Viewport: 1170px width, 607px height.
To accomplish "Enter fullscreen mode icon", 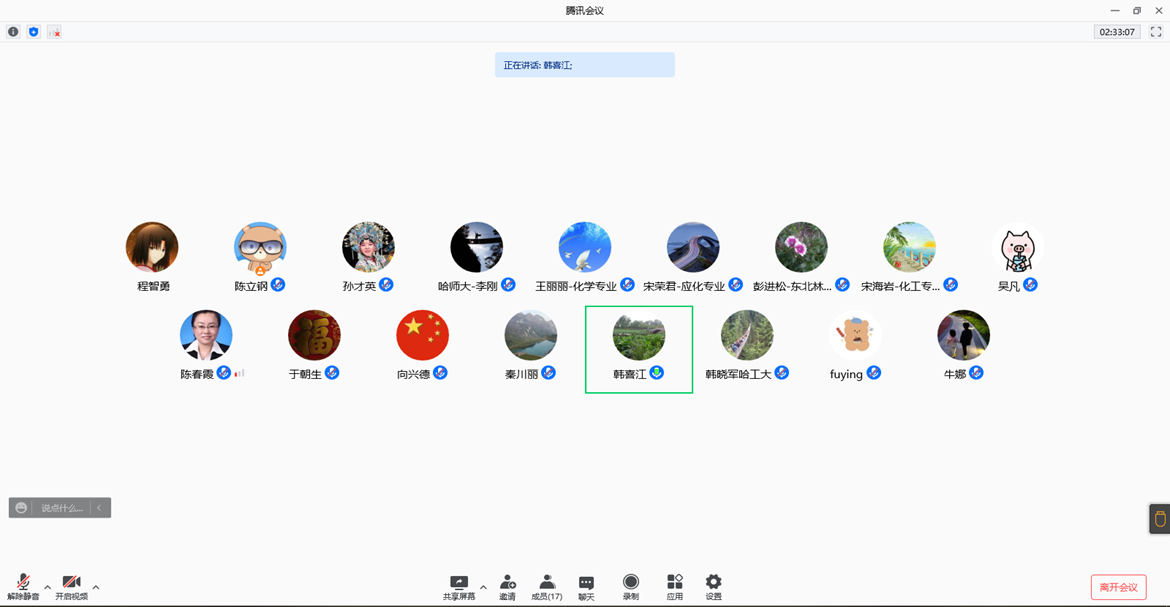I will (1156, 32).
